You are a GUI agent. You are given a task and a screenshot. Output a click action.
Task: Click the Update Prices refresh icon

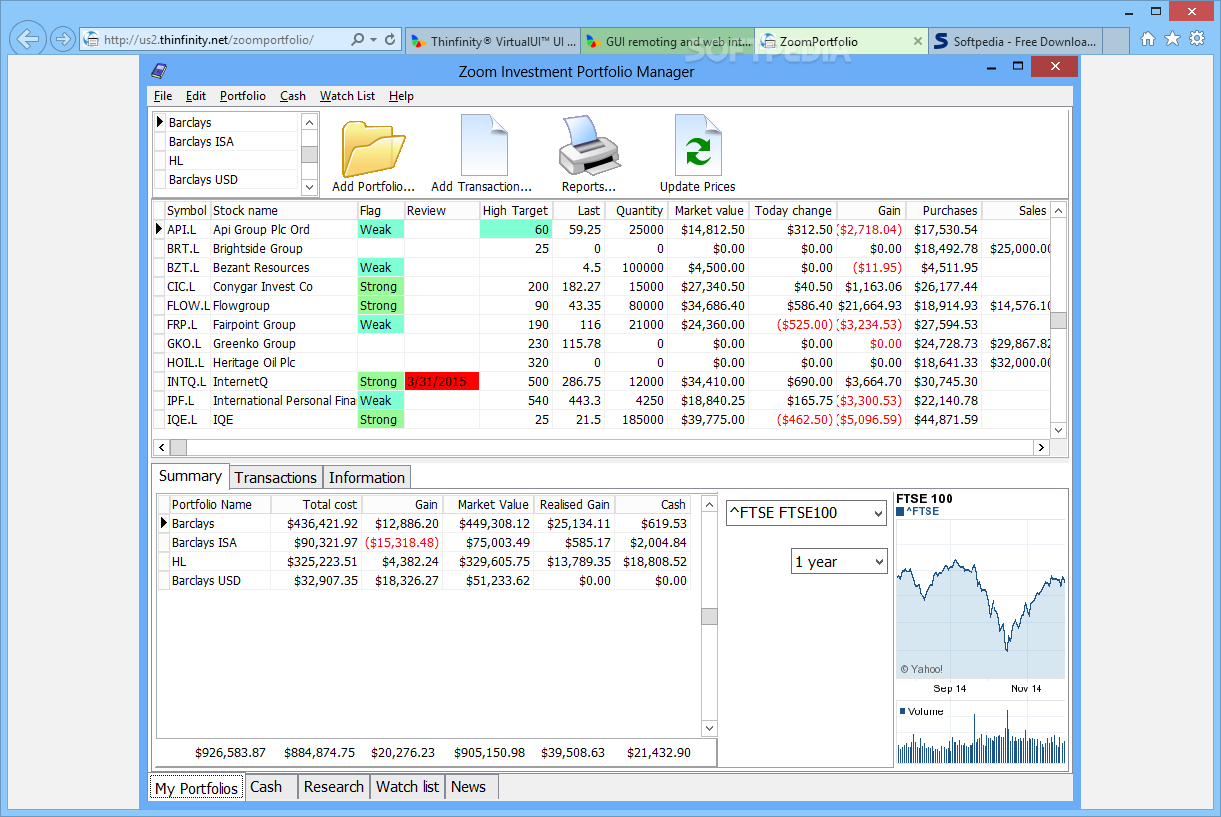click(698, 146)
